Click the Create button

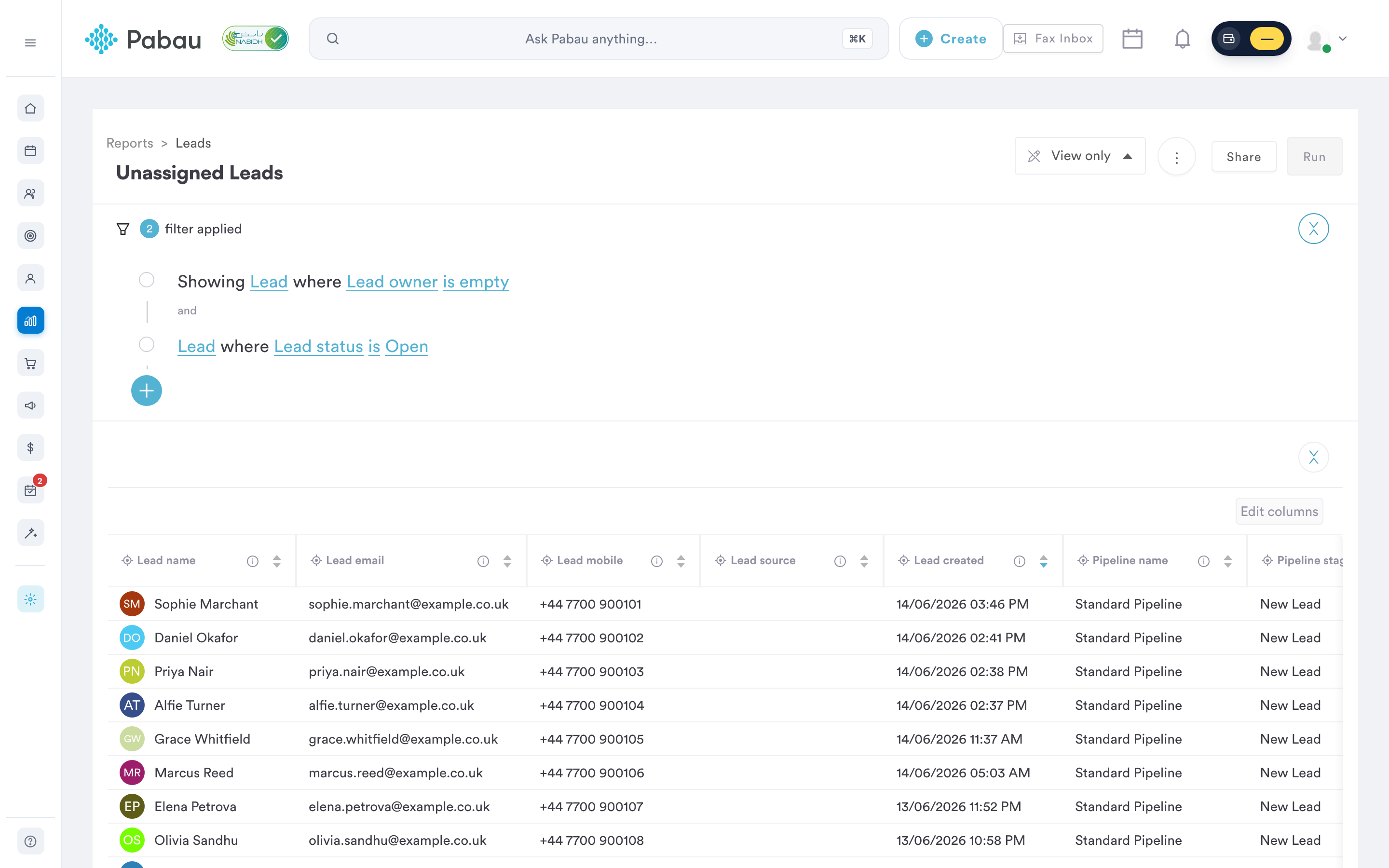951,39
